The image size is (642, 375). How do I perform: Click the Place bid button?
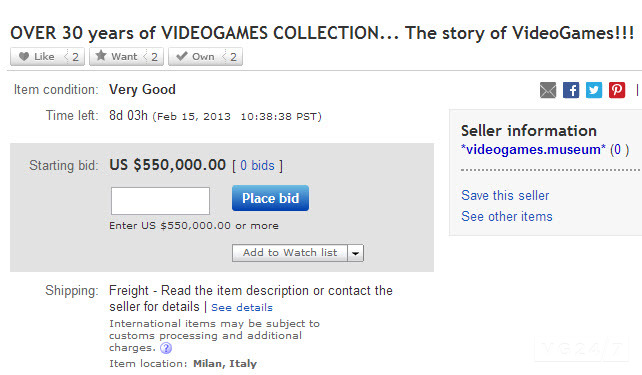tap(270, 198)
